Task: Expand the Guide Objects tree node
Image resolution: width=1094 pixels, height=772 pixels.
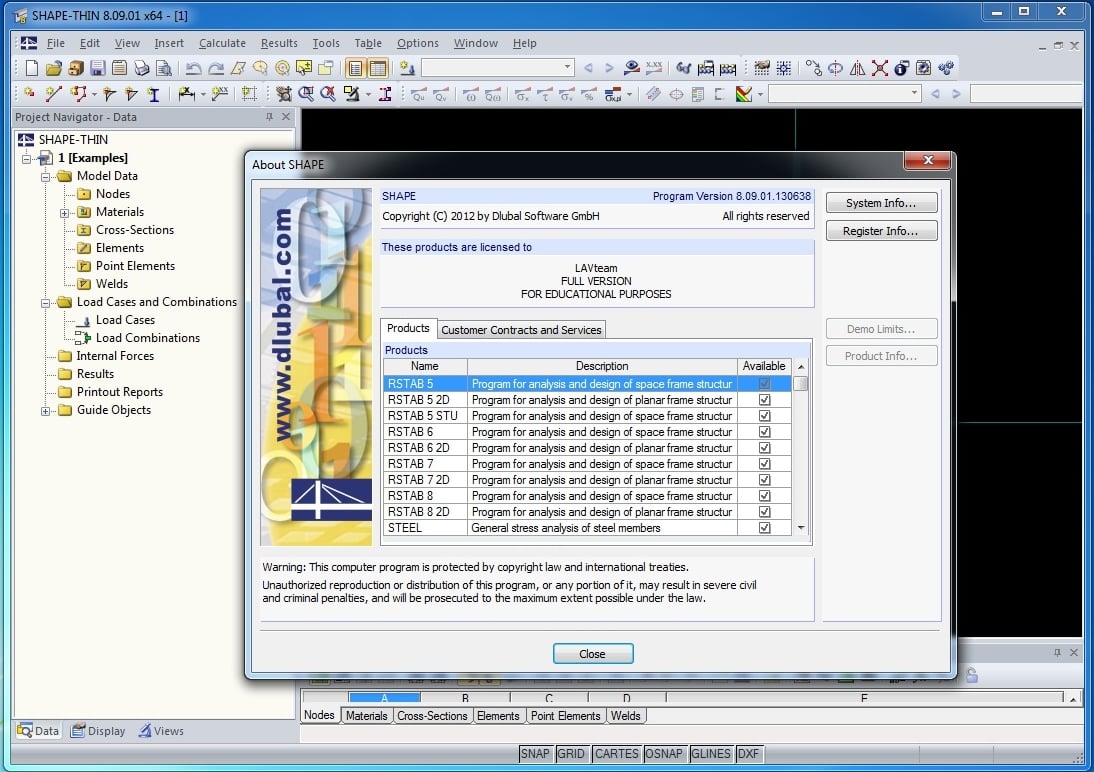Action: pos(45,410)
